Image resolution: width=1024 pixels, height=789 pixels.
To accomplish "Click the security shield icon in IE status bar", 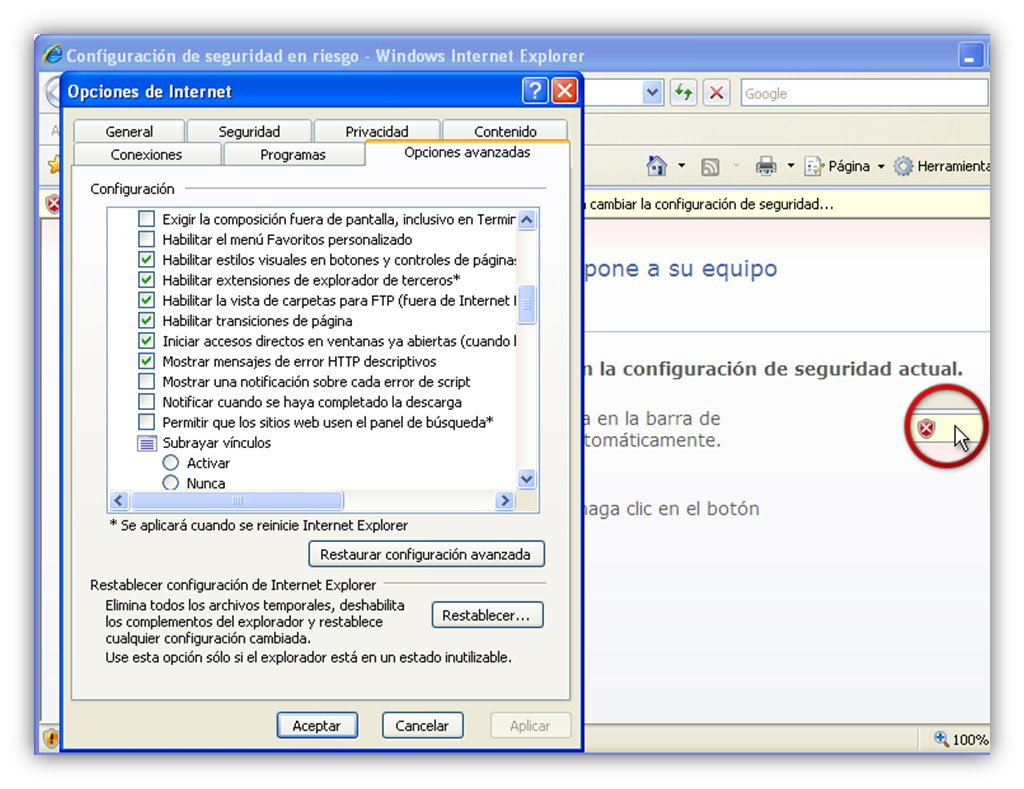I will pos(50,738).
